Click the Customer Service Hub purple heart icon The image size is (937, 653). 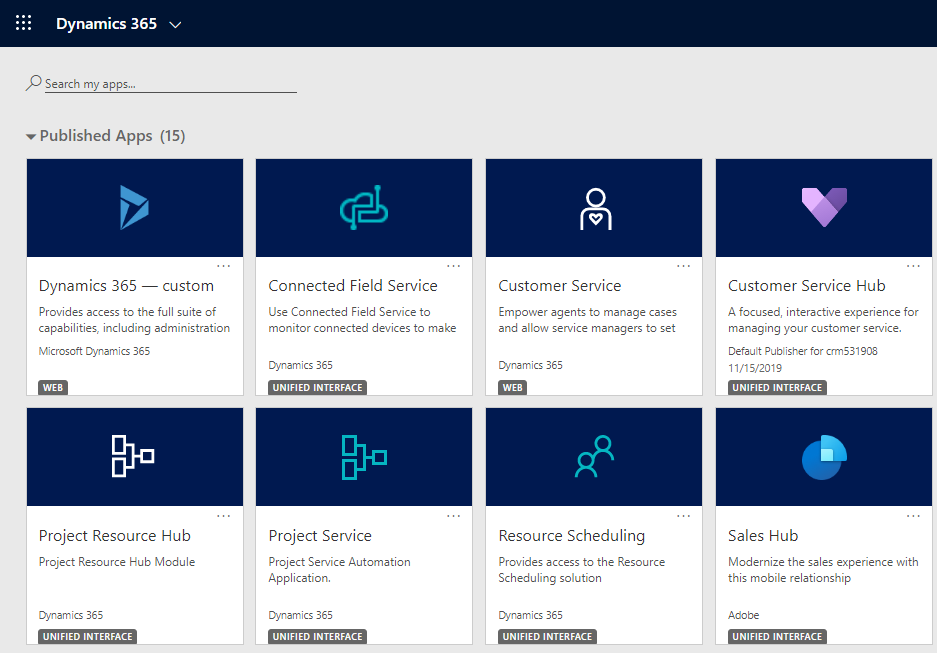coord(823,206)
